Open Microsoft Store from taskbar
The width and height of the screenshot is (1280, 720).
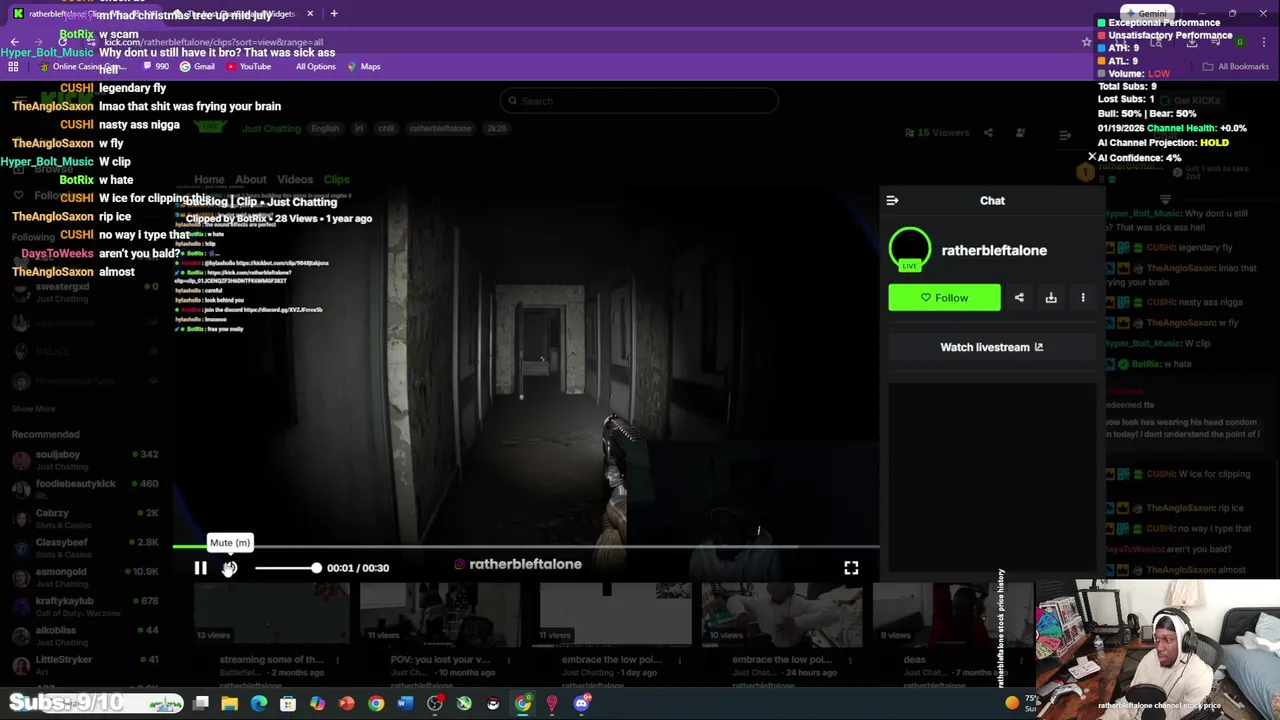288,704
